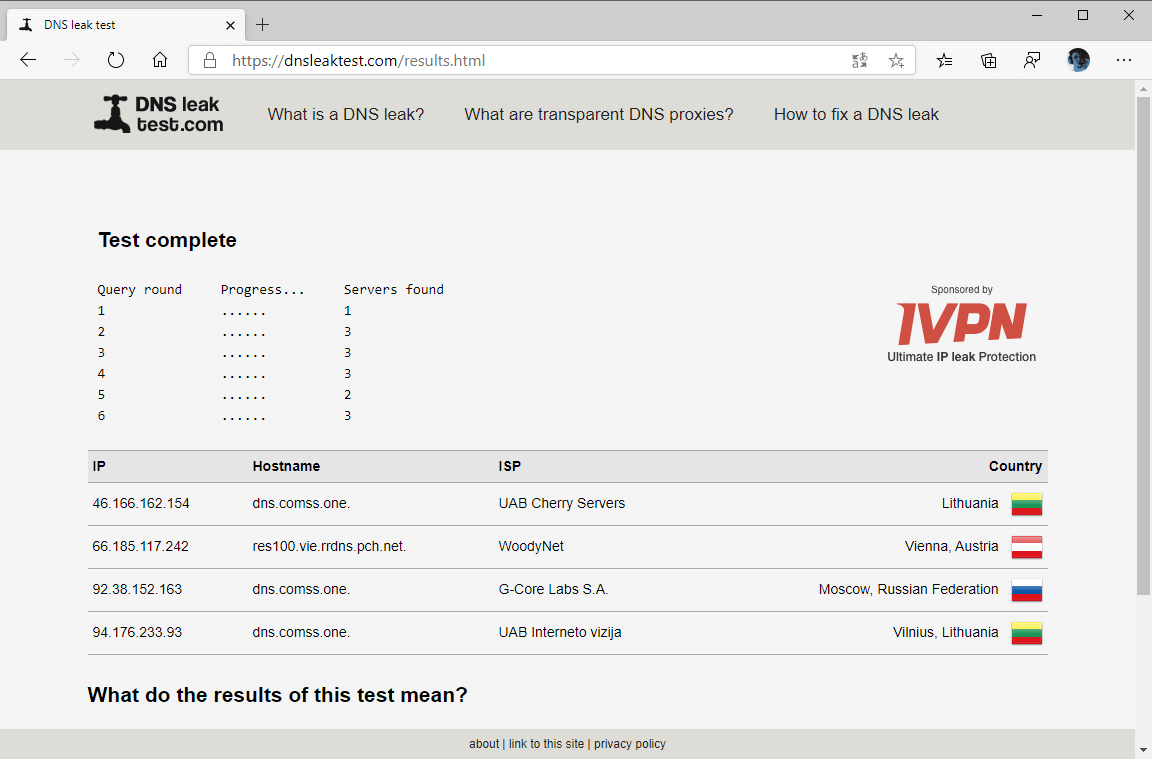
Task: Click the 'Hostname' column header
Action: 287,466
